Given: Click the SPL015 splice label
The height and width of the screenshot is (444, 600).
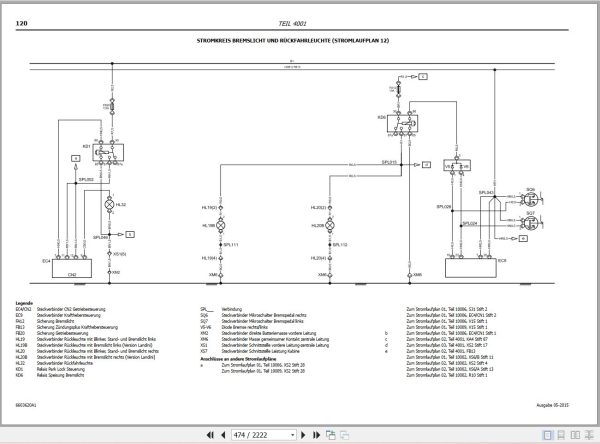Looking at the screenshot, I should click(x=389, y=162).
